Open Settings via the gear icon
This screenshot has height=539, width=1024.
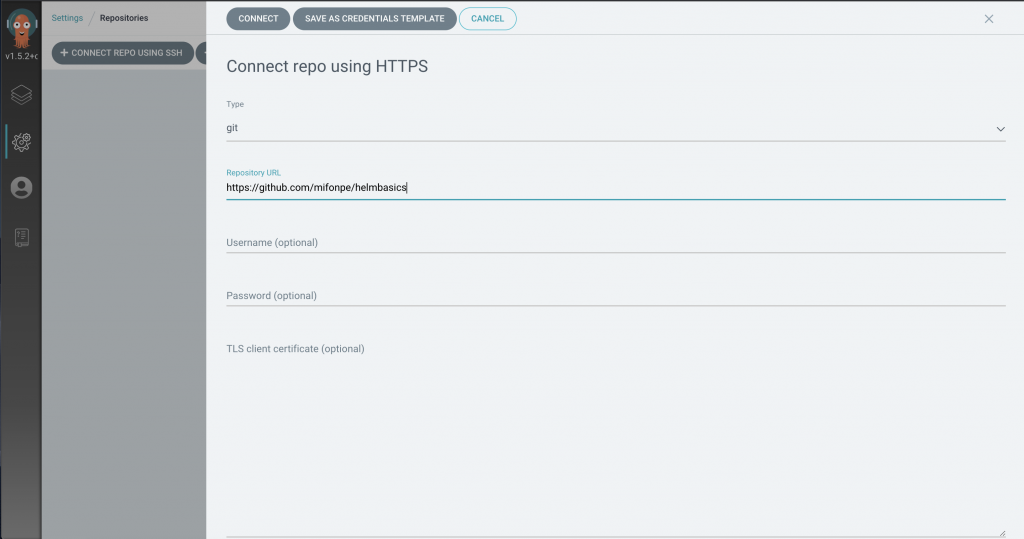coord(22,142)
